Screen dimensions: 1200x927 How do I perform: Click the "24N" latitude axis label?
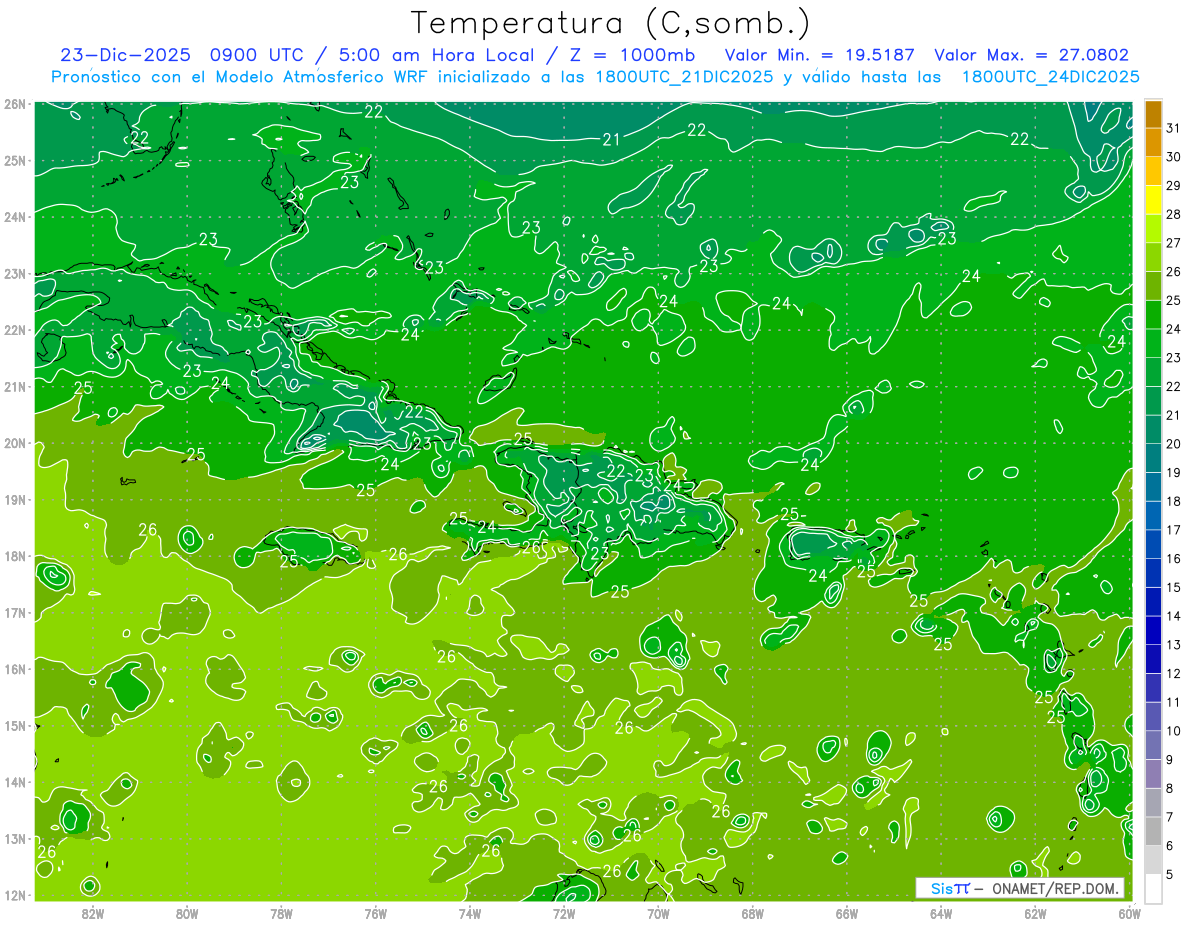(x=14, y=217)
